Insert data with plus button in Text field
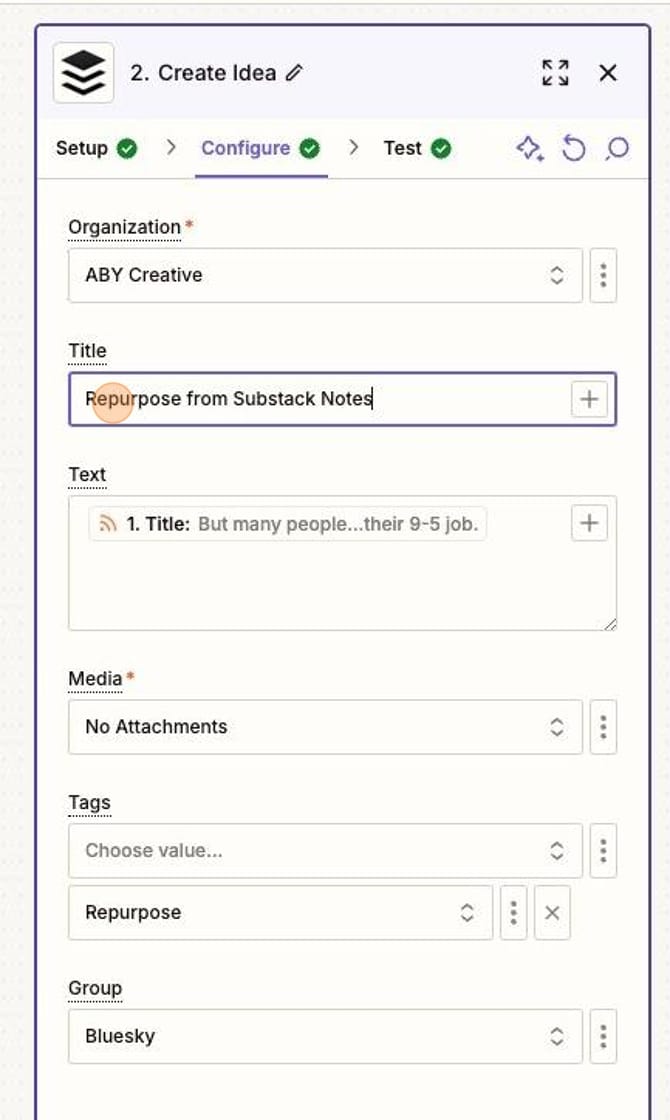 coord(589,523)
